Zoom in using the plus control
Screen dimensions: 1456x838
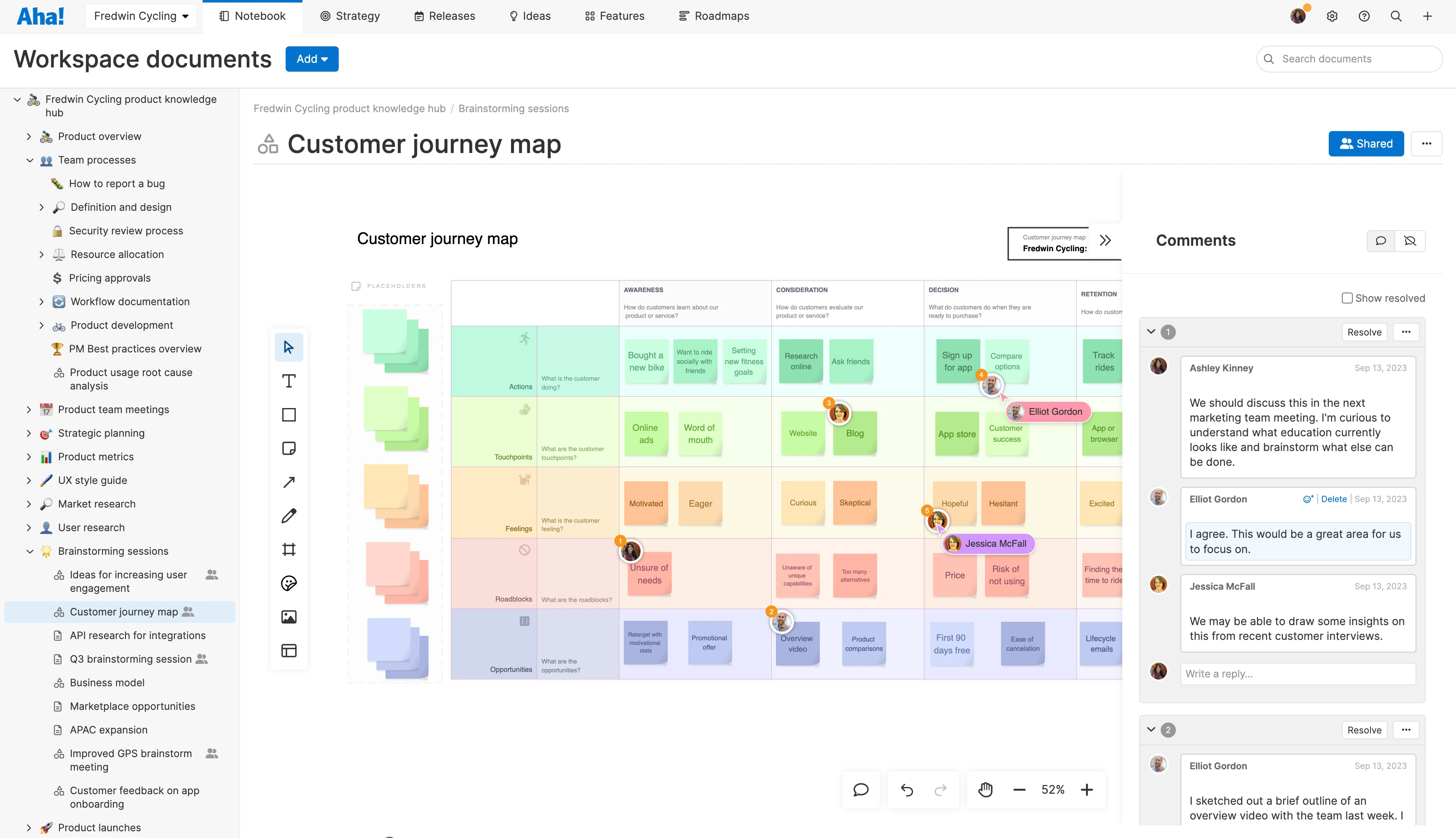pos(1086,789)
